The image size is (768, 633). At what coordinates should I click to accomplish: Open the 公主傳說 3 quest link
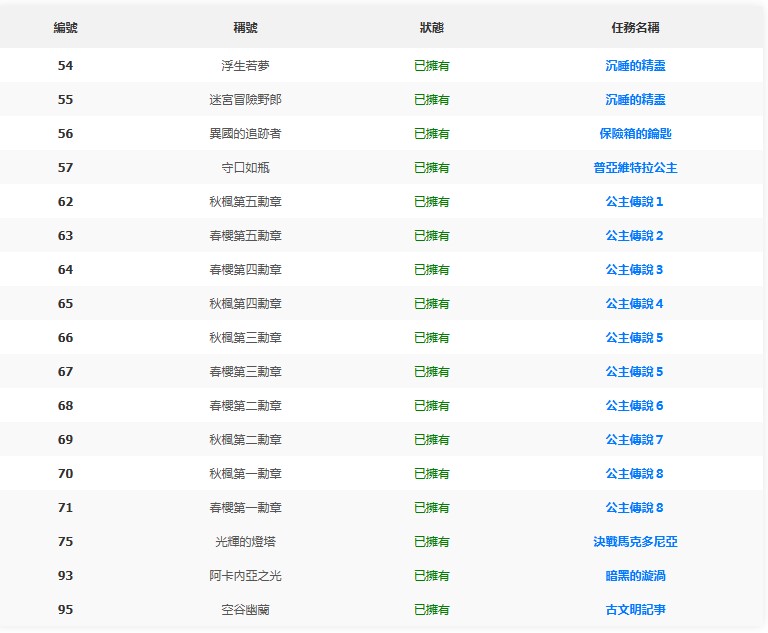point(634,270)
